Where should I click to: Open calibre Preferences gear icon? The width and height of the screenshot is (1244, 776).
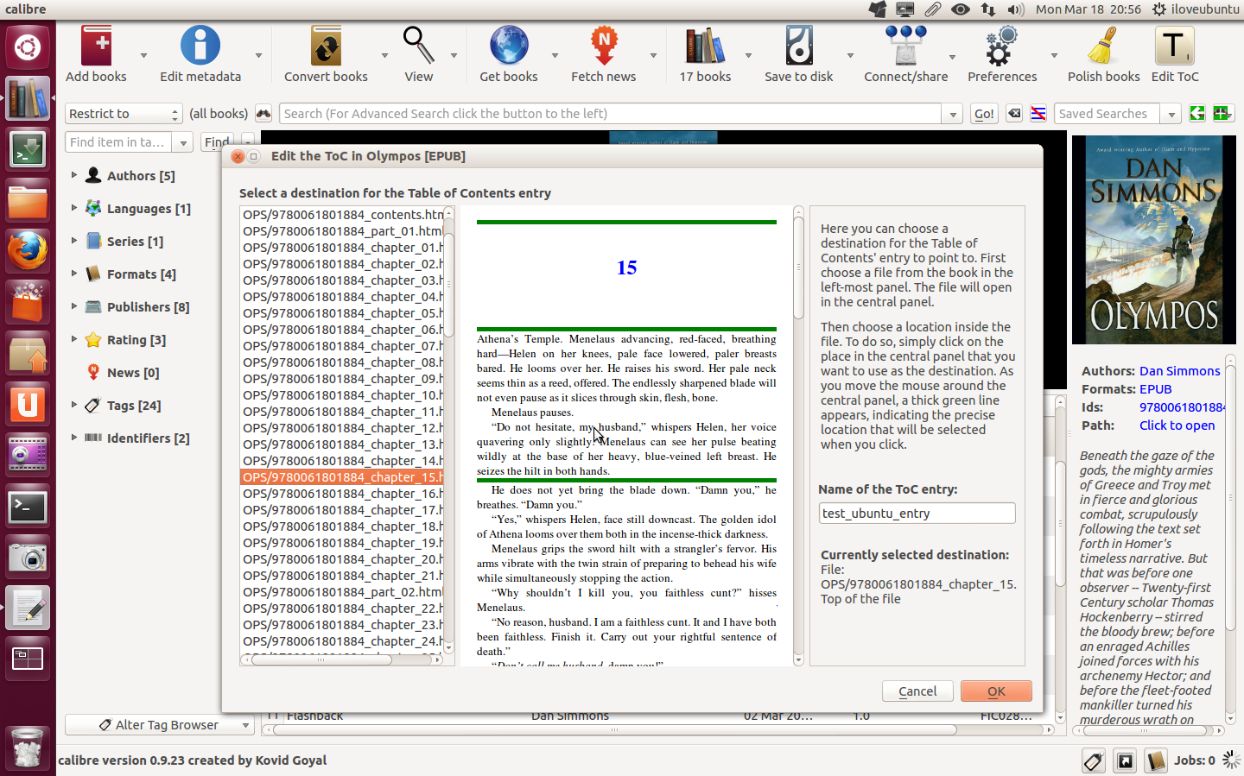1002,46
